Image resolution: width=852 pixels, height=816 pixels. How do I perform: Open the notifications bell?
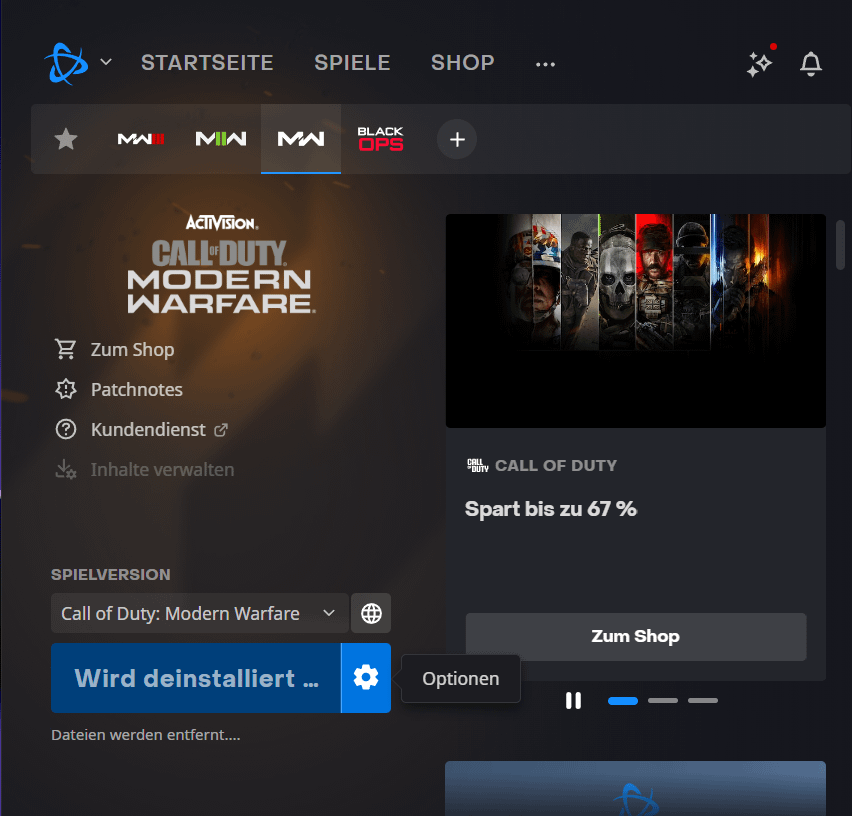point(811,64)
